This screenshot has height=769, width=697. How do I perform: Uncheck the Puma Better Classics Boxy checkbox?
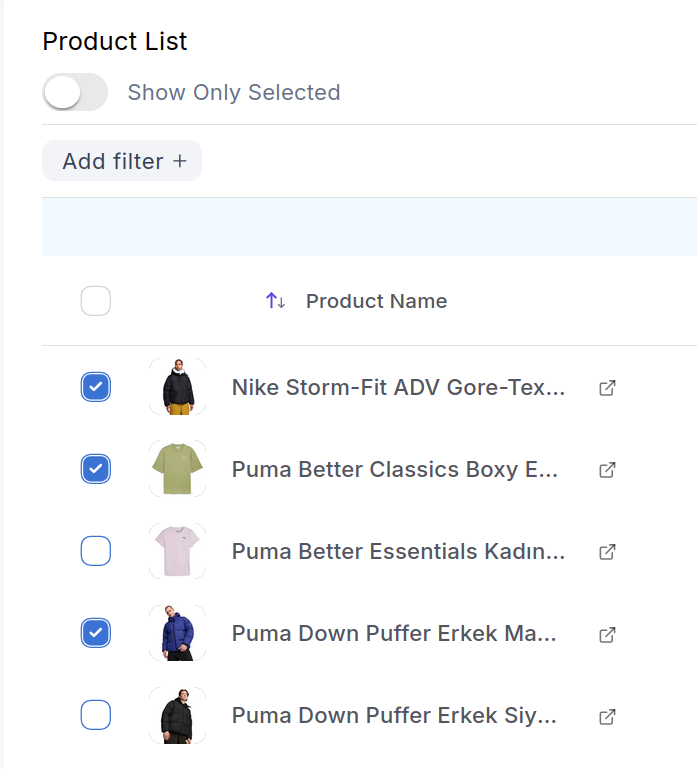click(x=96, y=469)
